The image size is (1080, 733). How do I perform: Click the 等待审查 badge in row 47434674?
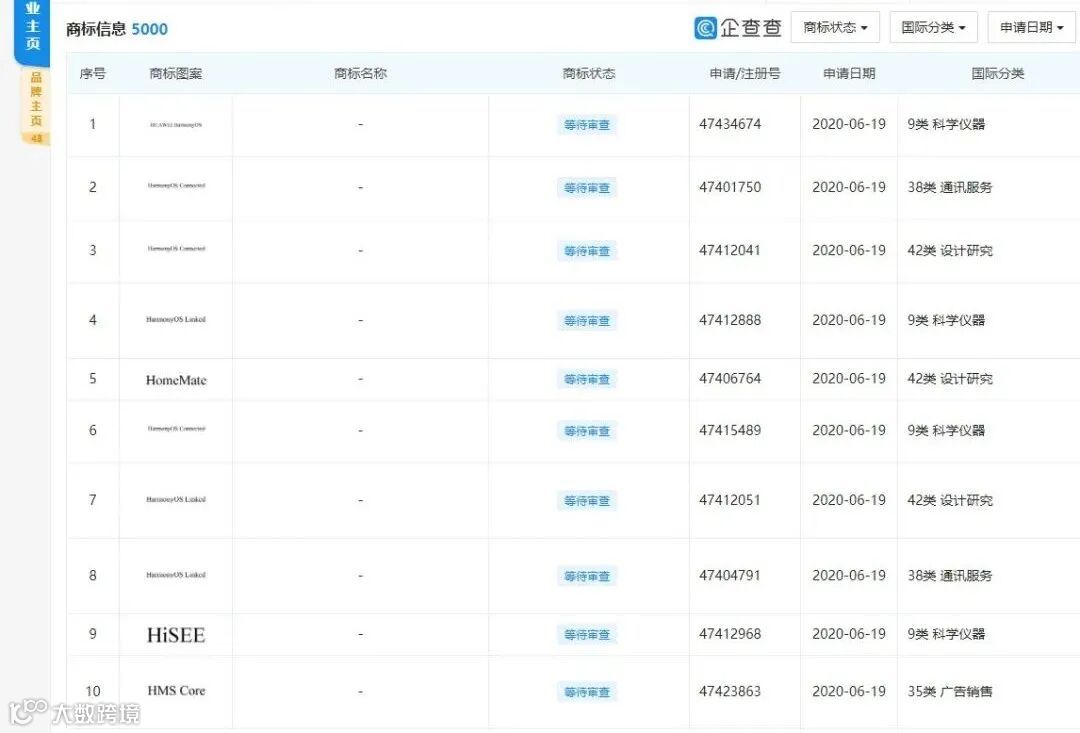pyautogui.click(x=587, y=125)
